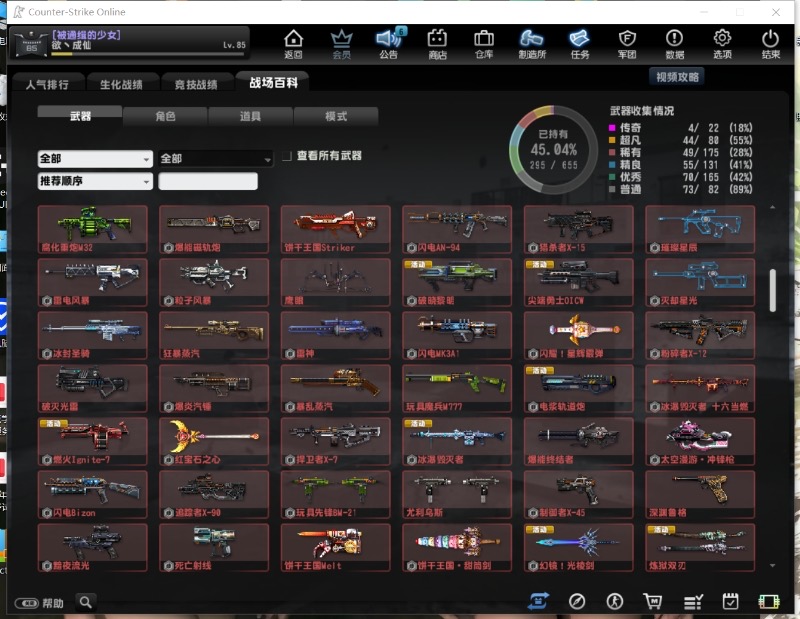Open the 数据 data icon
The image size is (800, 619).
coord(674,44)
